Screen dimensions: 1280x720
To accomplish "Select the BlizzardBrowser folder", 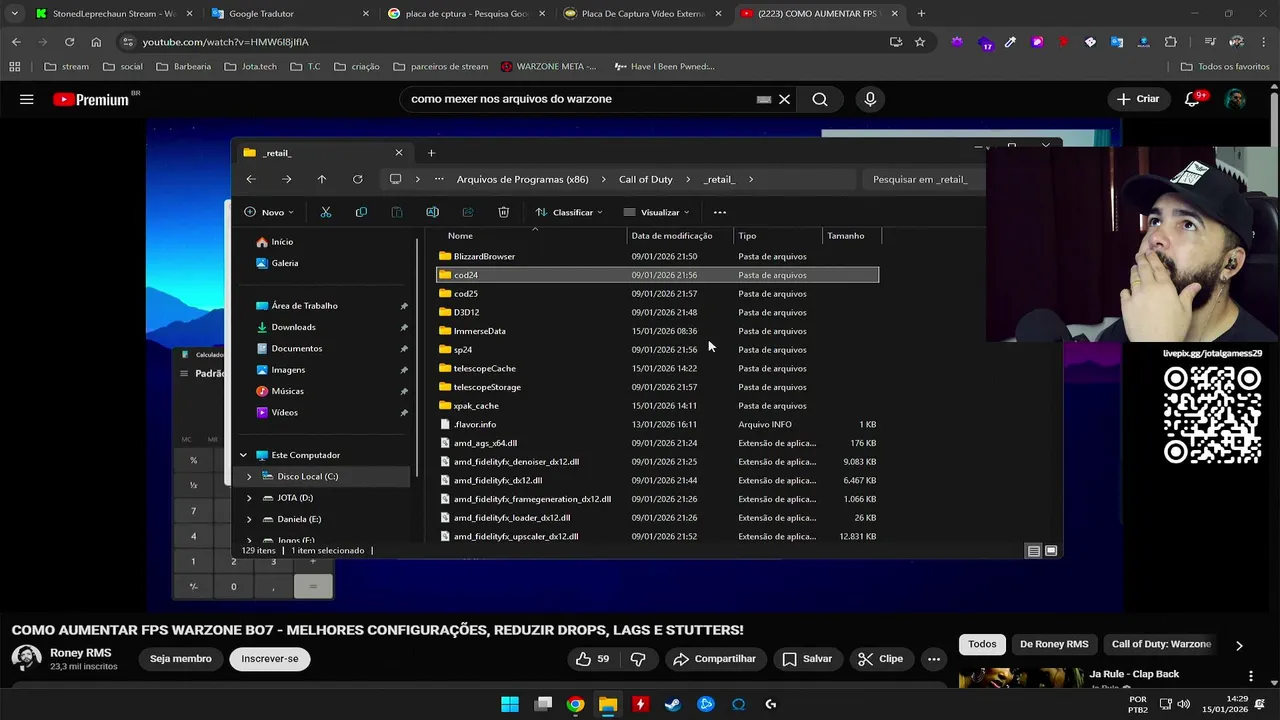I will pyautogui.click(x=657, y=256).
